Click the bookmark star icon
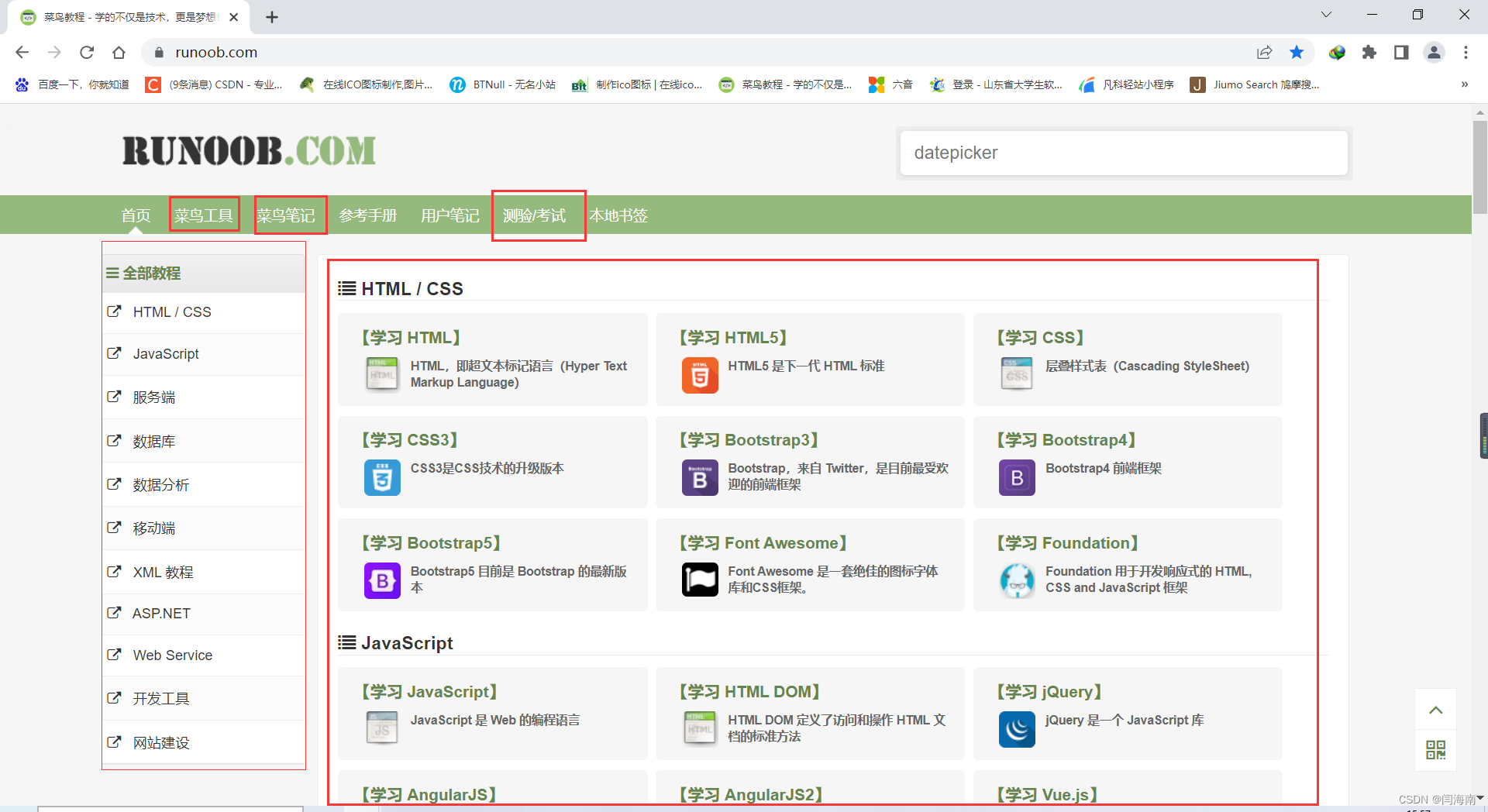Image resolution: width=1488 pixels, height=812 pixels. click(x=1297, y=52)
